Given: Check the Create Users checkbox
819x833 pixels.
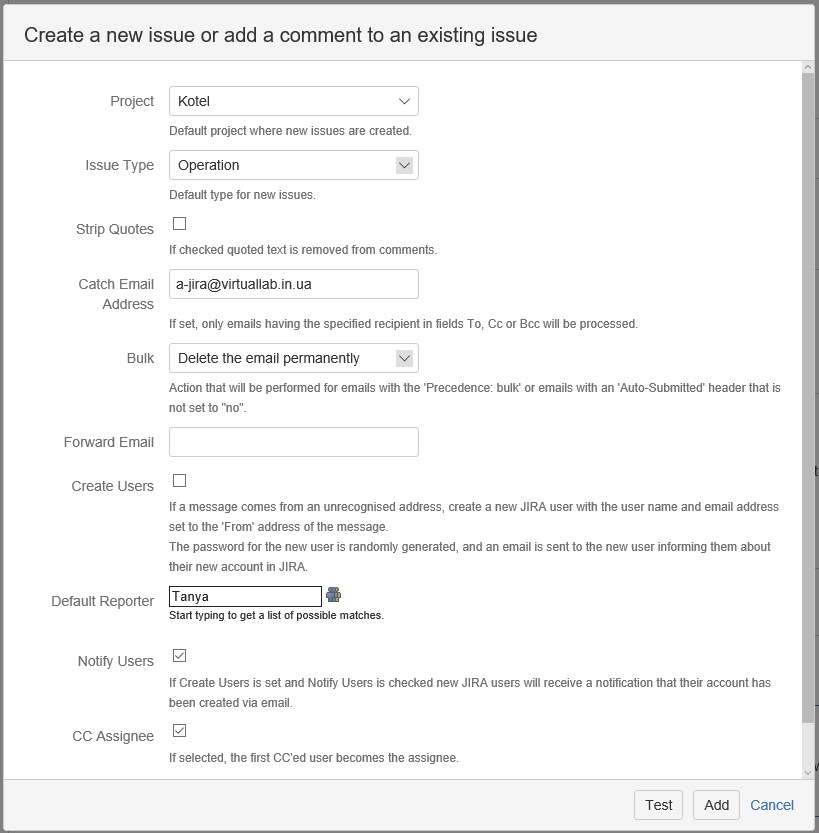Looking at the screenshot, I should point(180,481).
